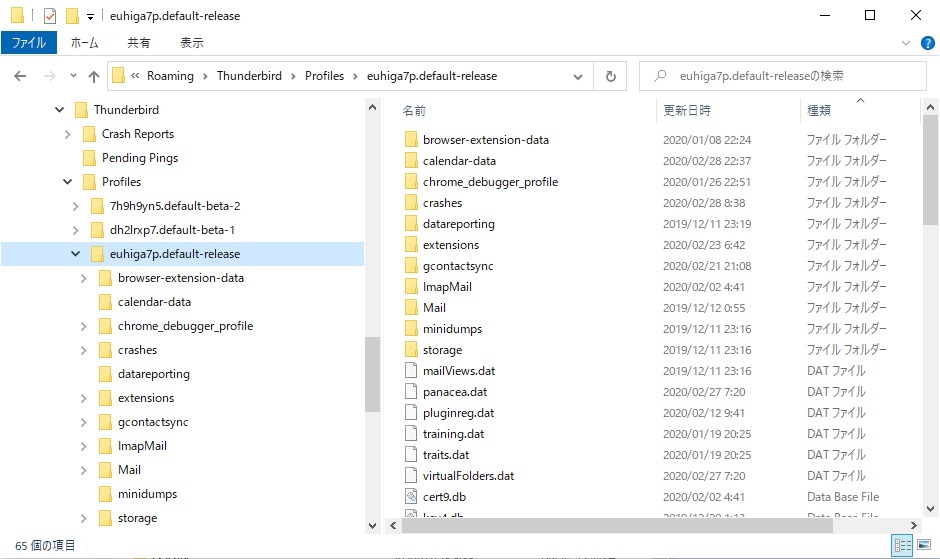Sort by the 更新日時 column header
The height and width of the screenshot is (559, 940).
[x=687, y=110]
